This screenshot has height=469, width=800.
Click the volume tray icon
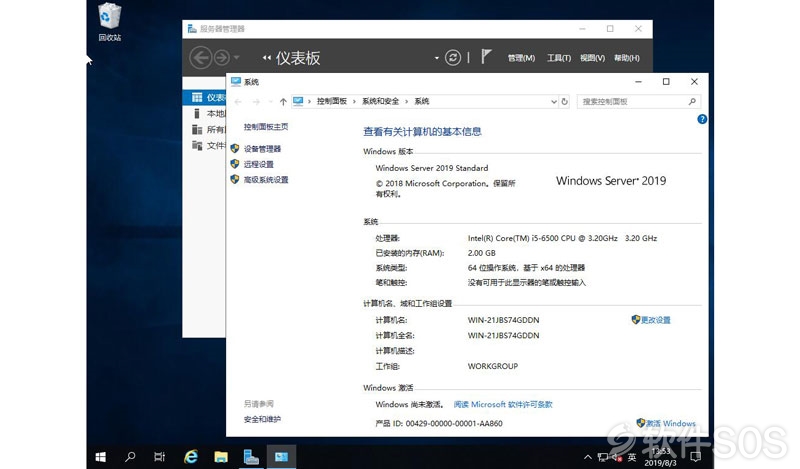pyautogui.click(x=617, y=457)
